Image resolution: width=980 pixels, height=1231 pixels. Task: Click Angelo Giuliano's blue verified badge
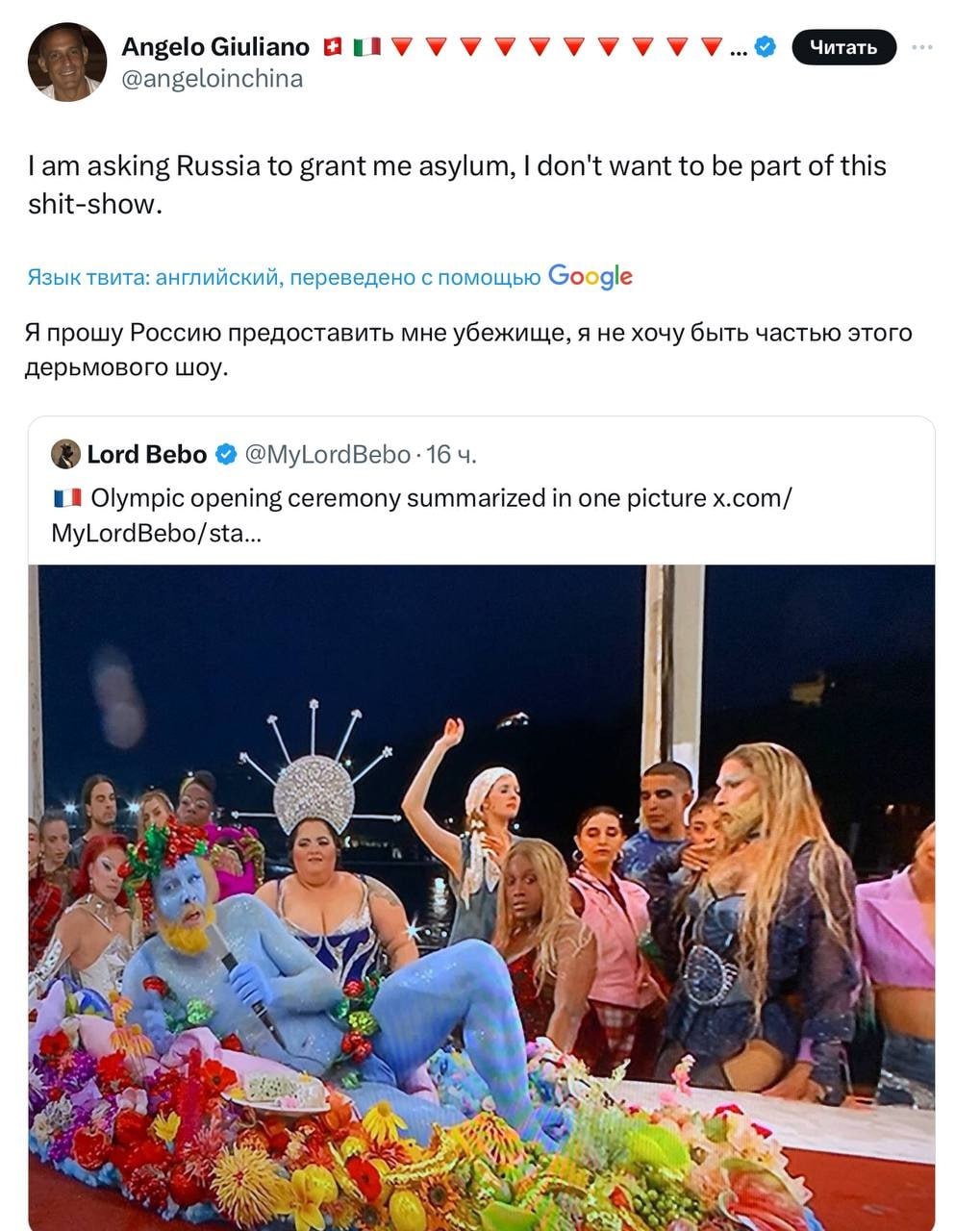766,46
